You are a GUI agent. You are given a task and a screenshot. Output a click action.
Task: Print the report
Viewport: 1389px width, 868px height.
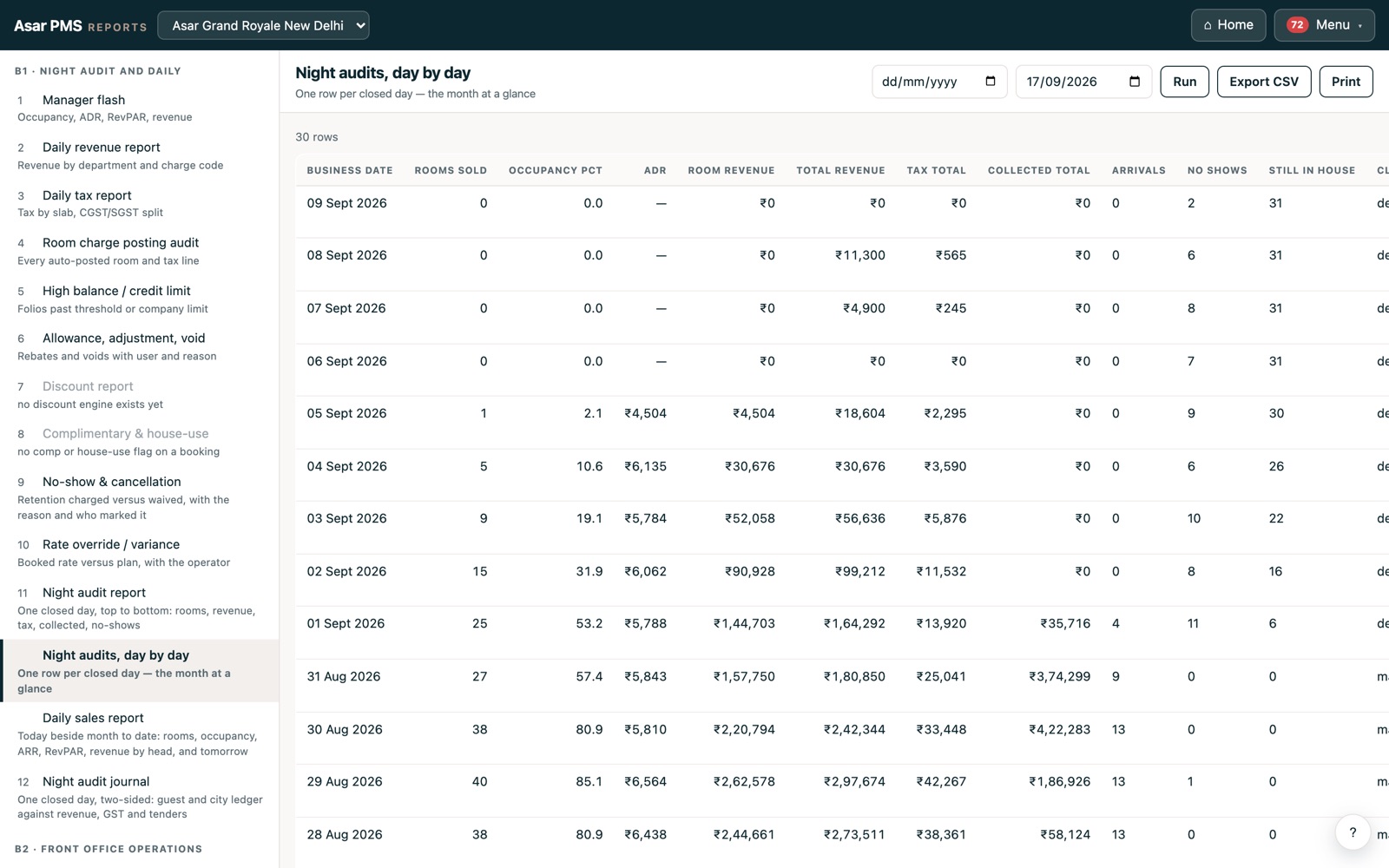click(1346, 82)
